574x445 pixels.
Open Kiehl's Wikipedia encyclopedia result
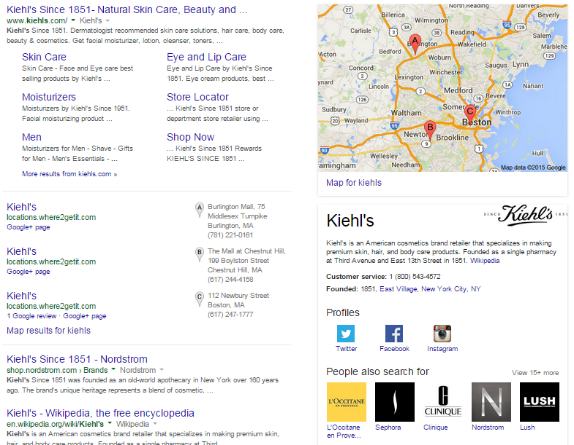[x=100, y=413]
